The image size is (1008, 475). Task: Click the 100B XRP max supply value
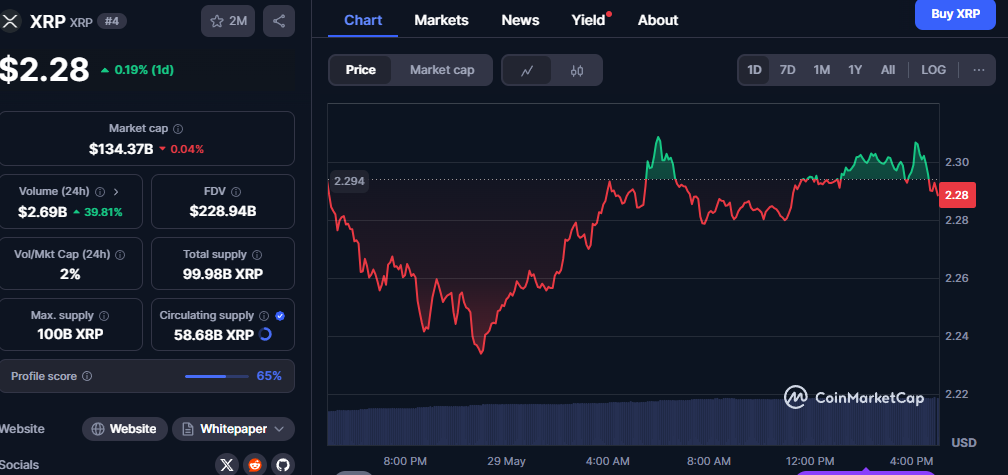[x=70, y=334]
